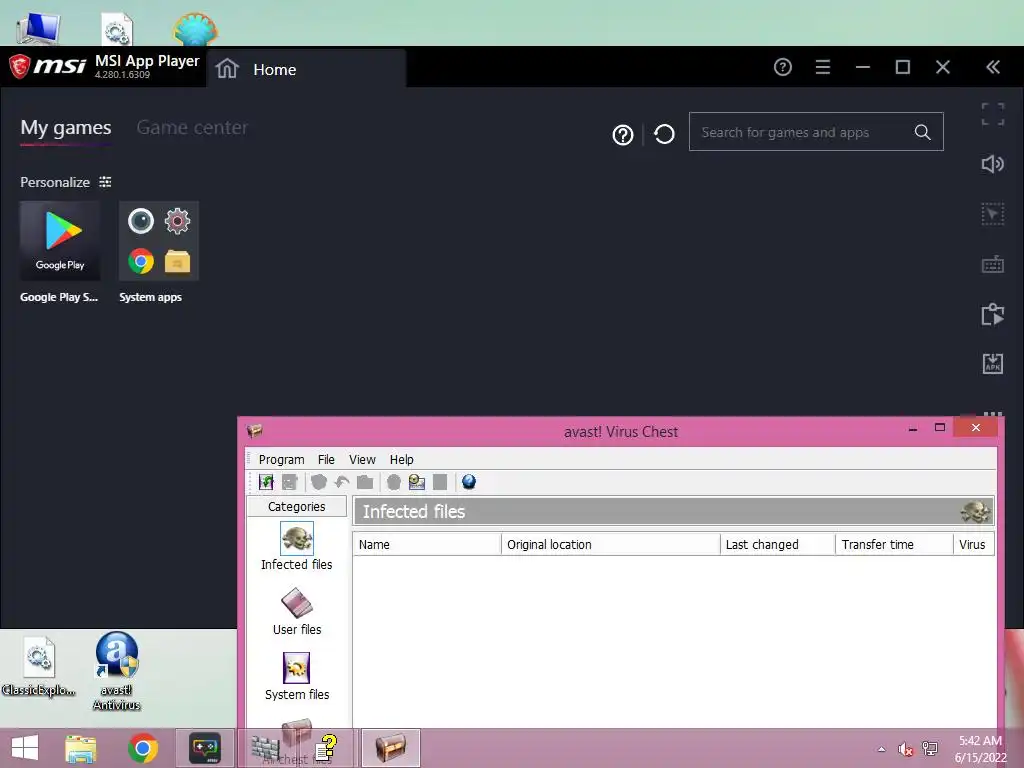The height and width of the screenshot is (768, 1024).
Task: Click the Categories header
Action: pos(296,506)
